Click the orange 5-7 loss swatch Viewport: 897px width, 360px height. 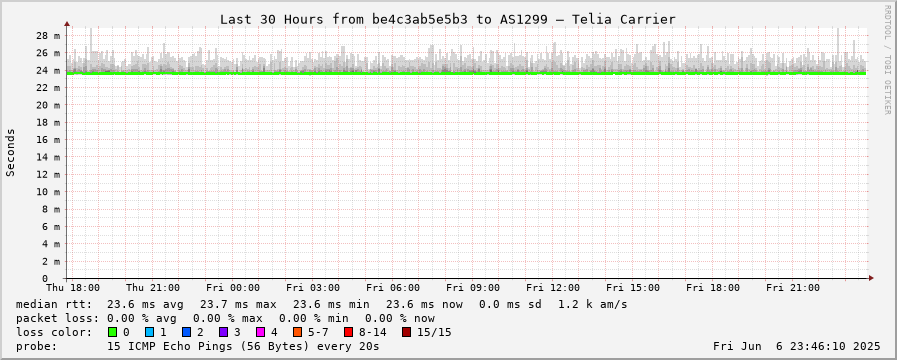pos(297,332)
